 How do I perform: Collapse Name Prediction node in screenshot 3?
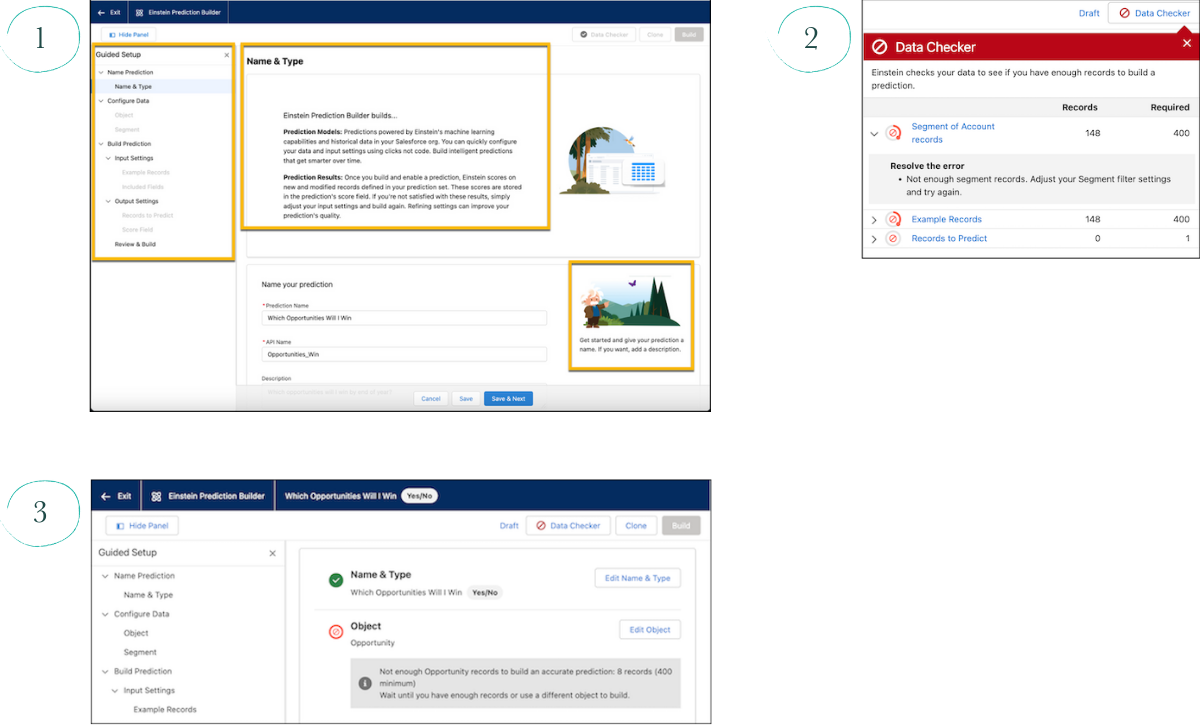(x=105, y=576)
